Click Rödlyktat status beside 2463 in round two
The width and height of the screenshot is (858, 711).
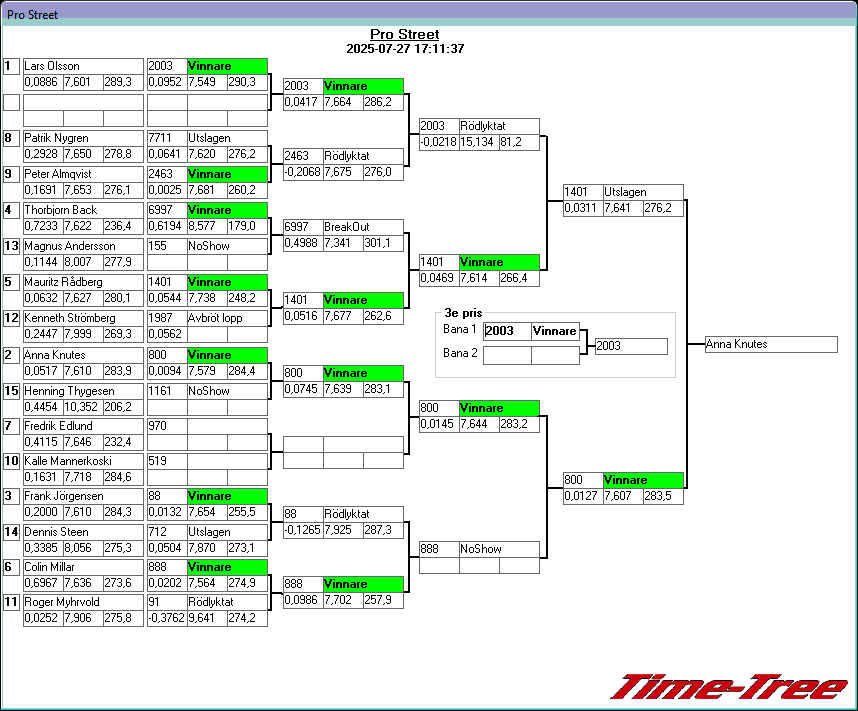(x=363, y=156)
